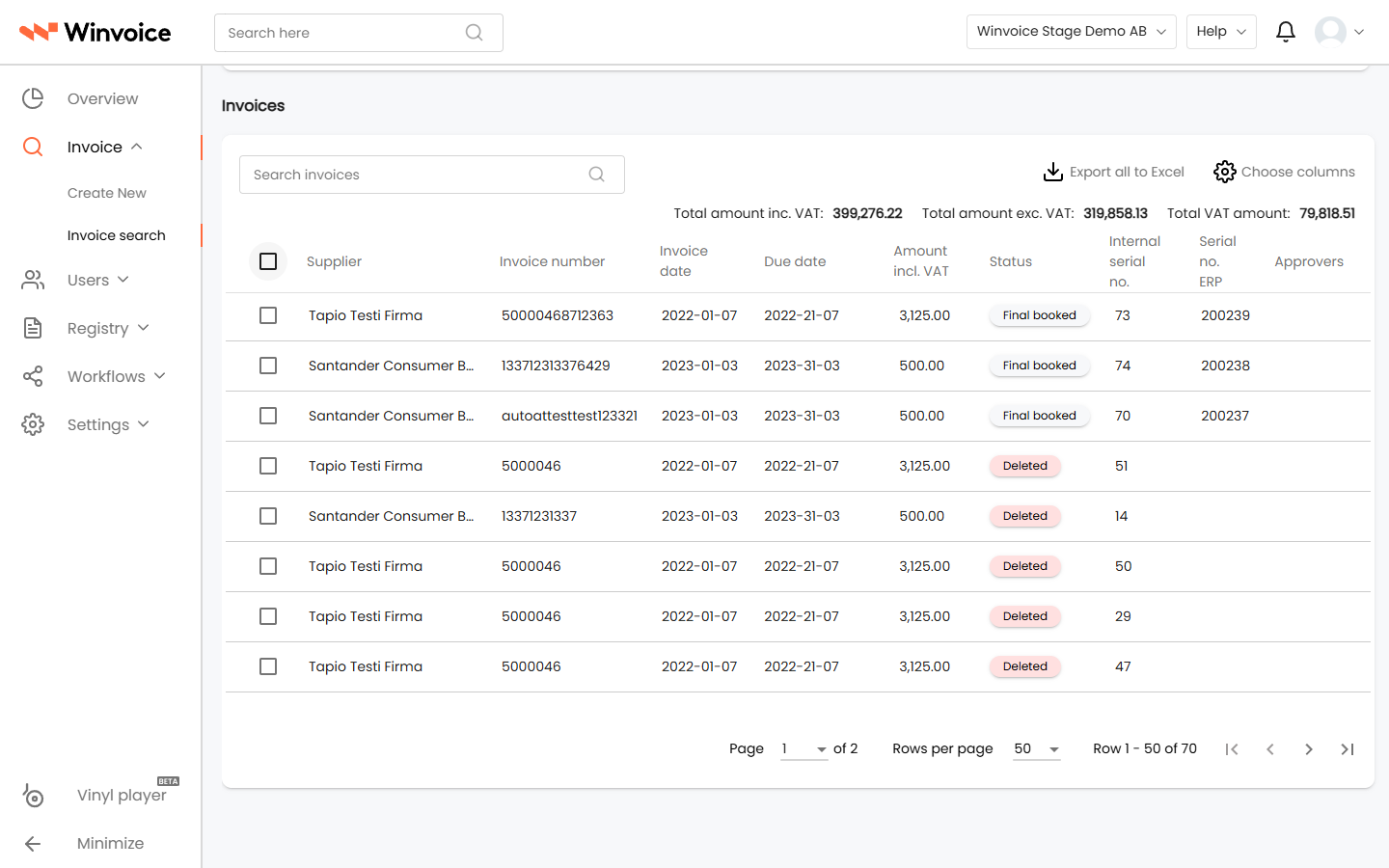
Task: Click the Settings gear icon in sidebar
Action: click(x=33, y=424)
